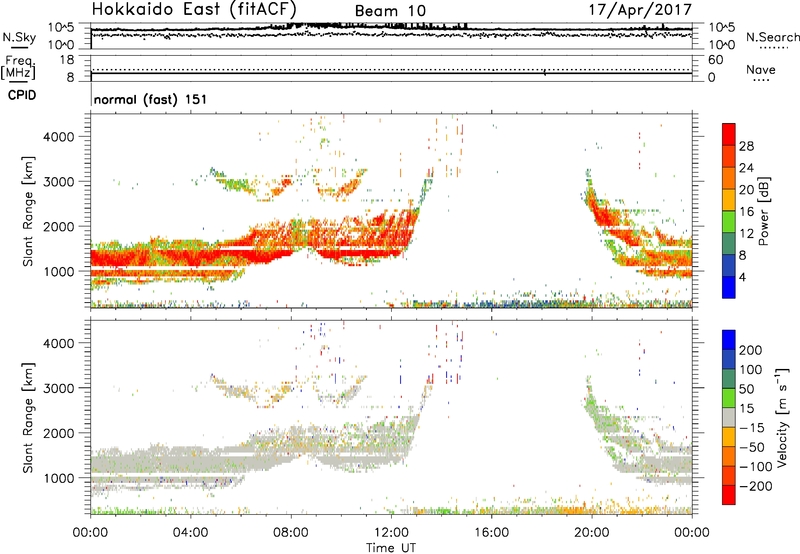This screenshot has width=800, height=554.
Task: Click the "Nave" legend label
Action: (761, 69)
